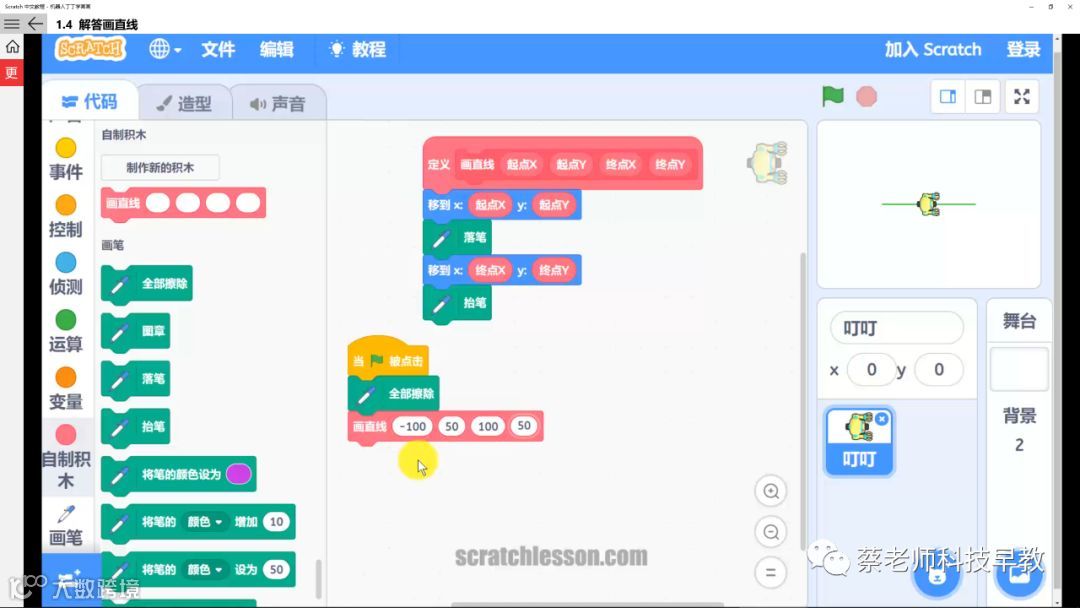
Task: Click the red stop button
Action: tap(866, 96)
